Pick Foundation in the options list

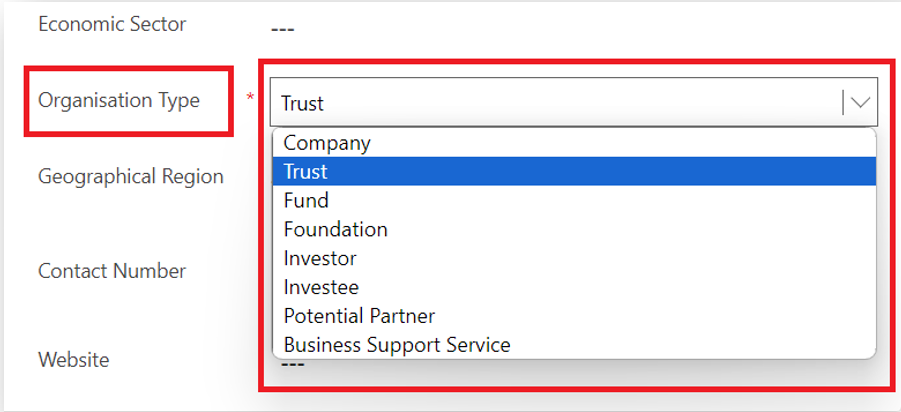pyautogui.click(x=335, y=230)
